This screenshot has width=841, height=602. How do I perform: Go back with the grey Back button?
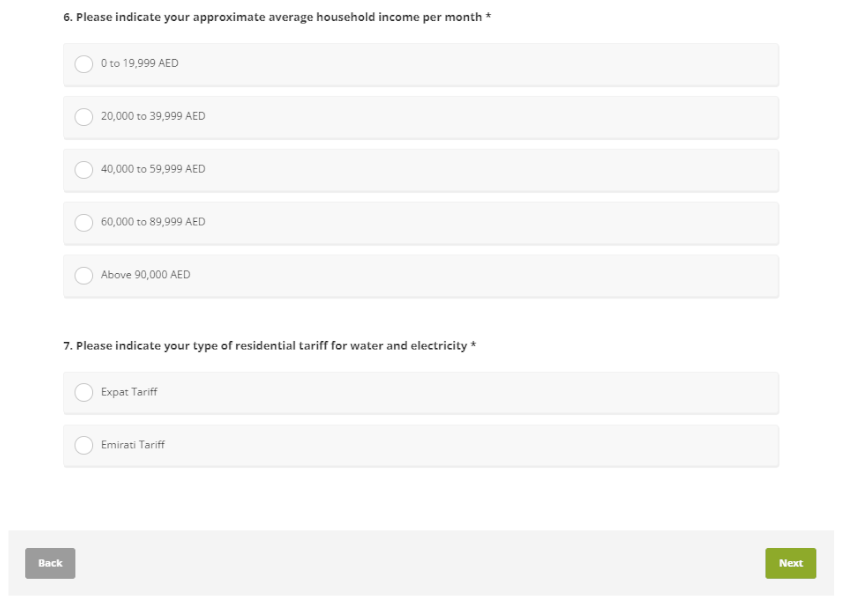[x=50, y=563]
